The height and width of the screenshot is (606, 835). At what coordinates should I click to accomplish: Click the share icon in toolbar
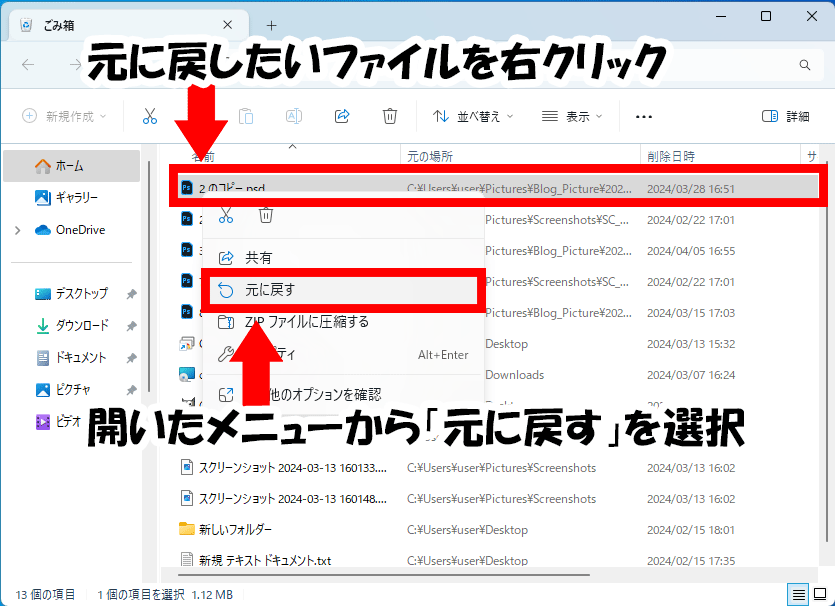[x=342, y=116]
